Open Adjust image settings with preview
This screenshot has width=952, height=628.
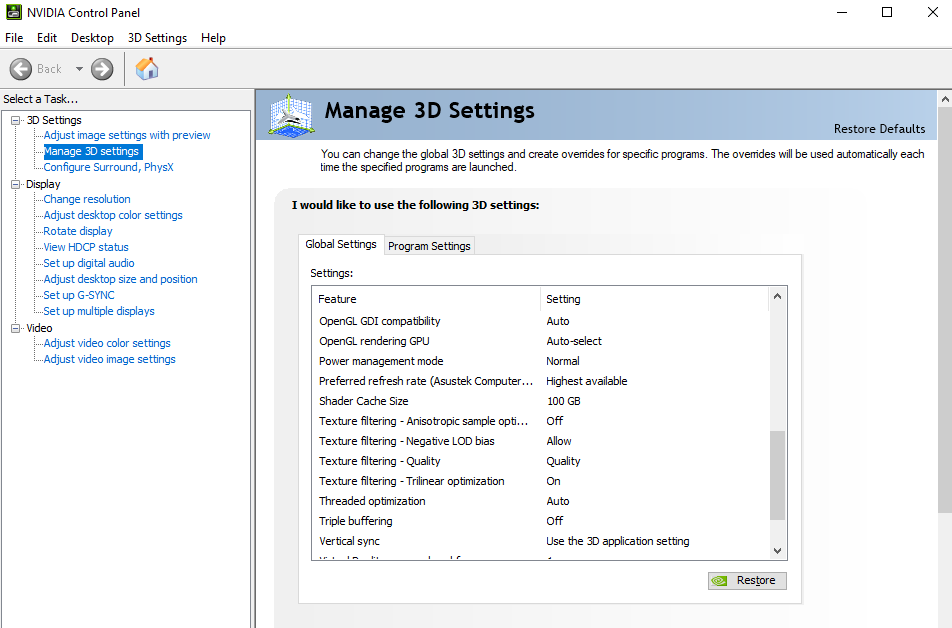(127, 135)
